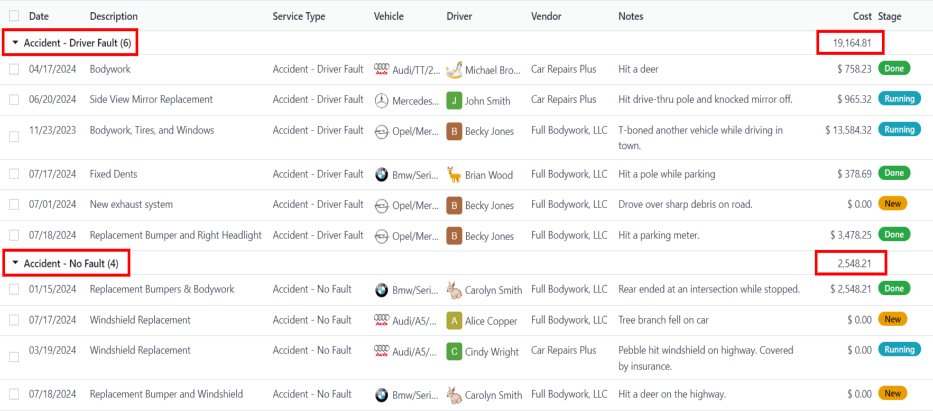The height and width of the screenshot is (411, 933).
Task: Click Michael Bro... driver avatar
Action: pos(454,69)
